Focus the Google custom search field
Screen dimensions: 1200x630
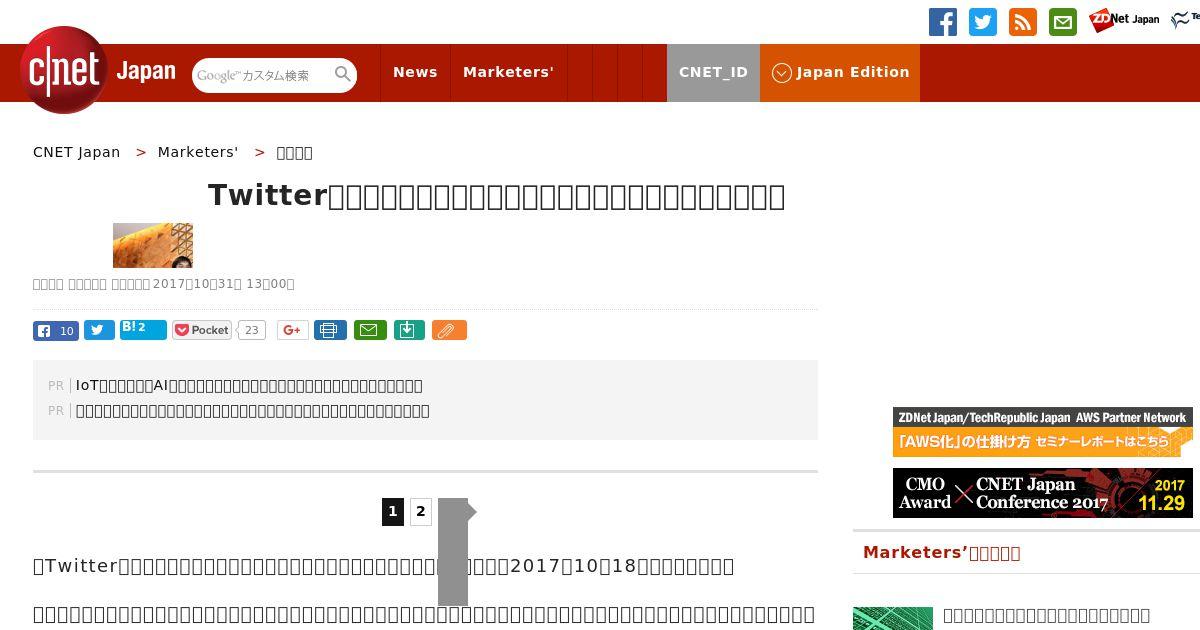pyautogui.click(x=263, y=75)
